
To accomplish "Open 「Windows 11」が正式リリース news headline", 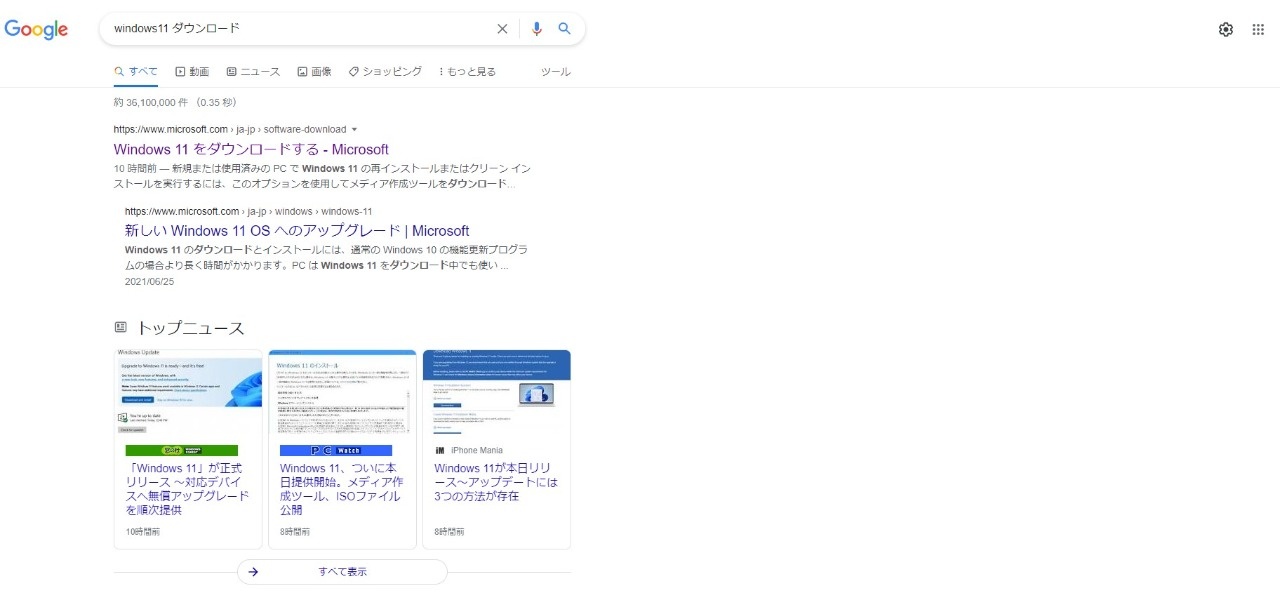I will point(188,489).
